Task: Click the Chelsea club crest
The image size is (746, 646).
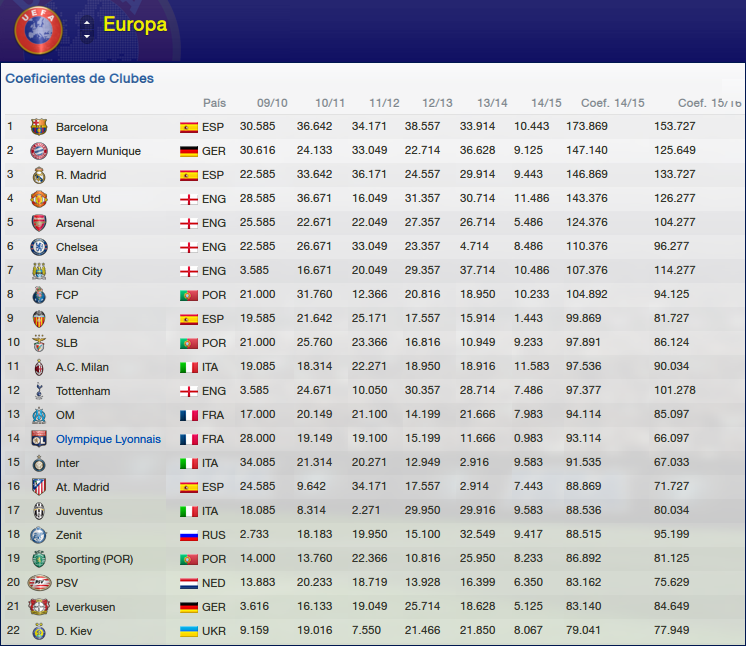Action: 39,247
